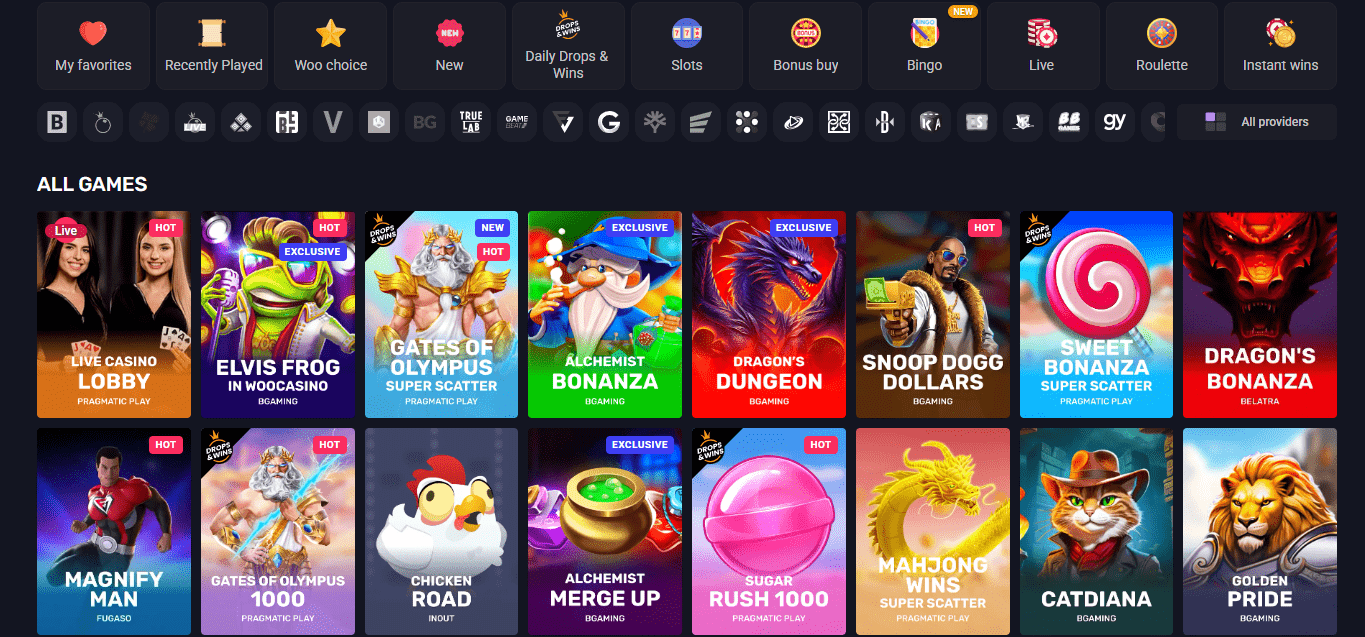This screenshot has height=637, width=1365.
Task: Select the G provider logo icon
Action: 608,121
